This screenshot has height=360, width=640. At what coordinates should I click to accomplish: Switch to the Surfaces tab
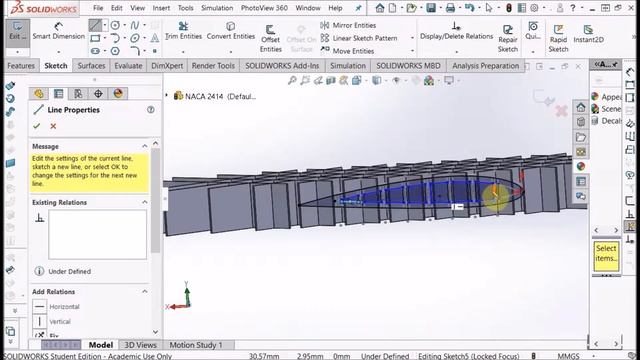pos(91,66)
